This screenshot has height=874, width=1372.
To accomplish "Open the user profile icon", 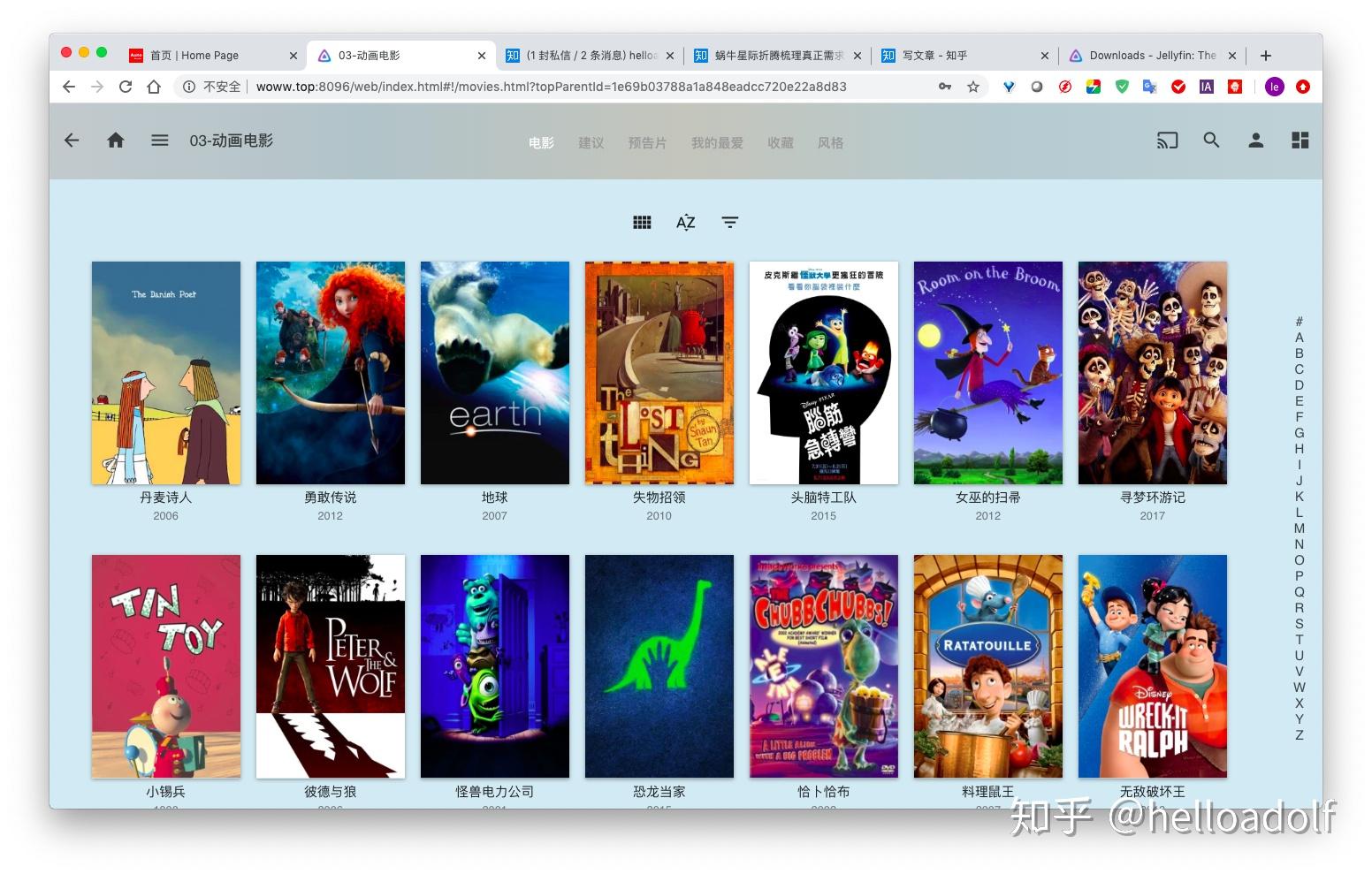I will tap(1255, 141).
